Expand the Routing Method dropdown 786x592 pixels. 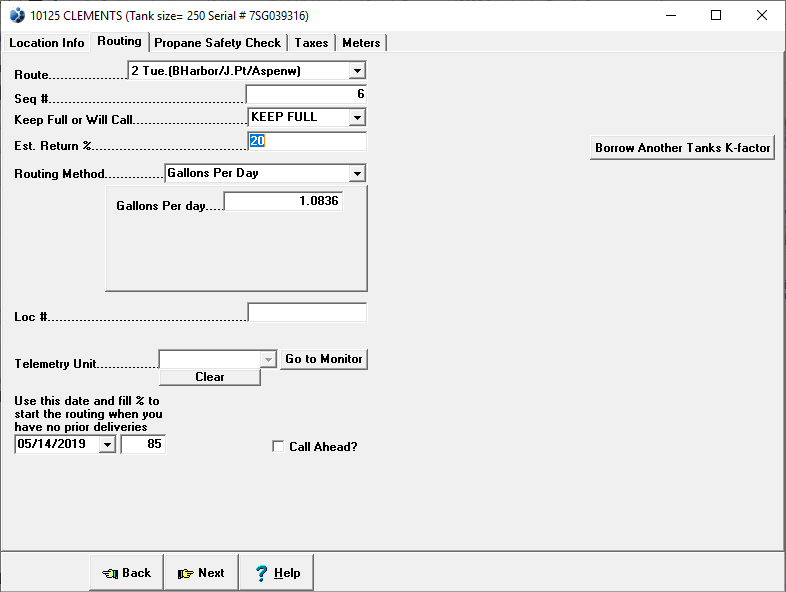[x=357, y=174]
